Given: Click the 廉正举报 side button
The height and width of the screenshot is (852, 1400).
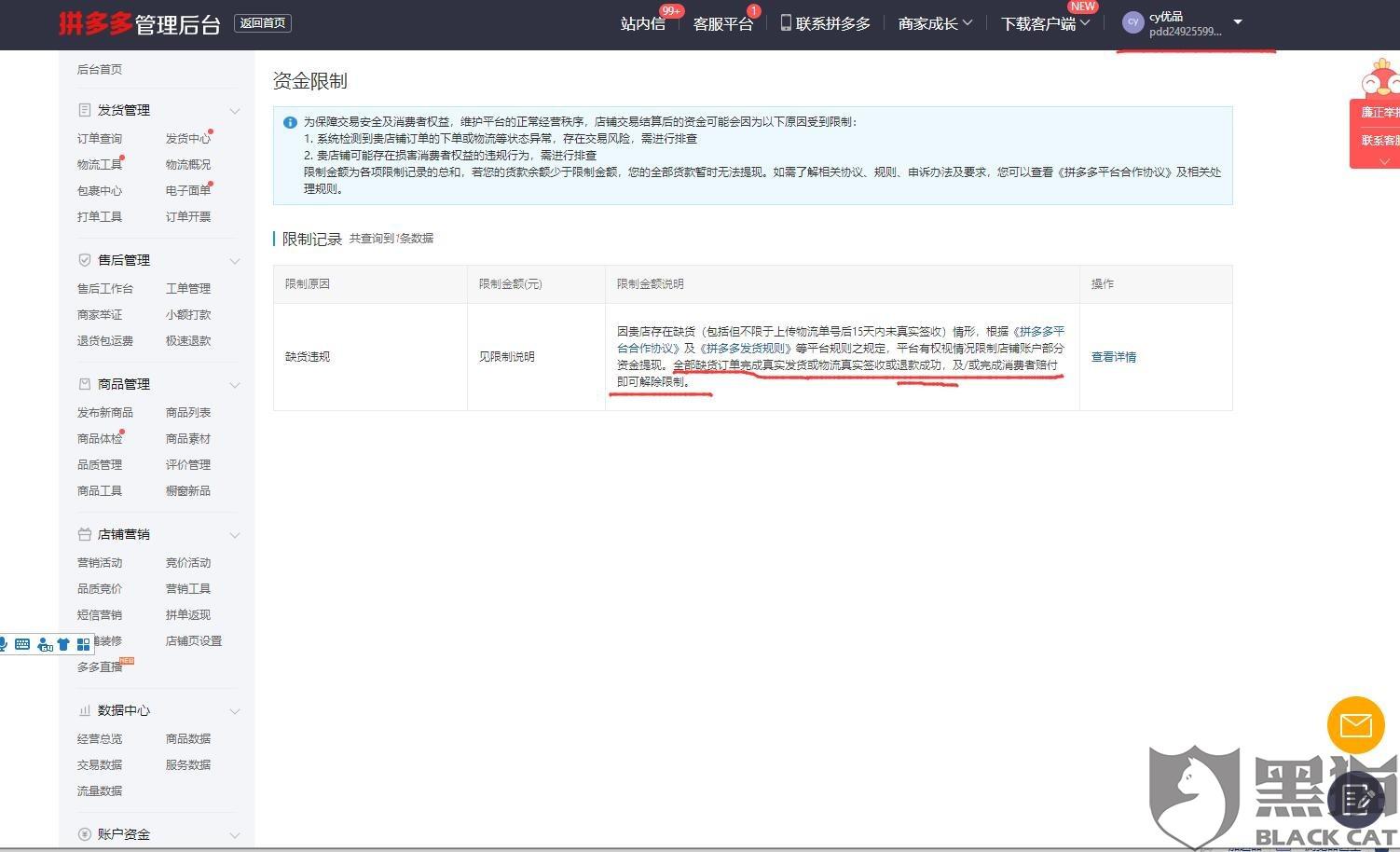Looking at the screenshot, I should [x=1379, y=112].
